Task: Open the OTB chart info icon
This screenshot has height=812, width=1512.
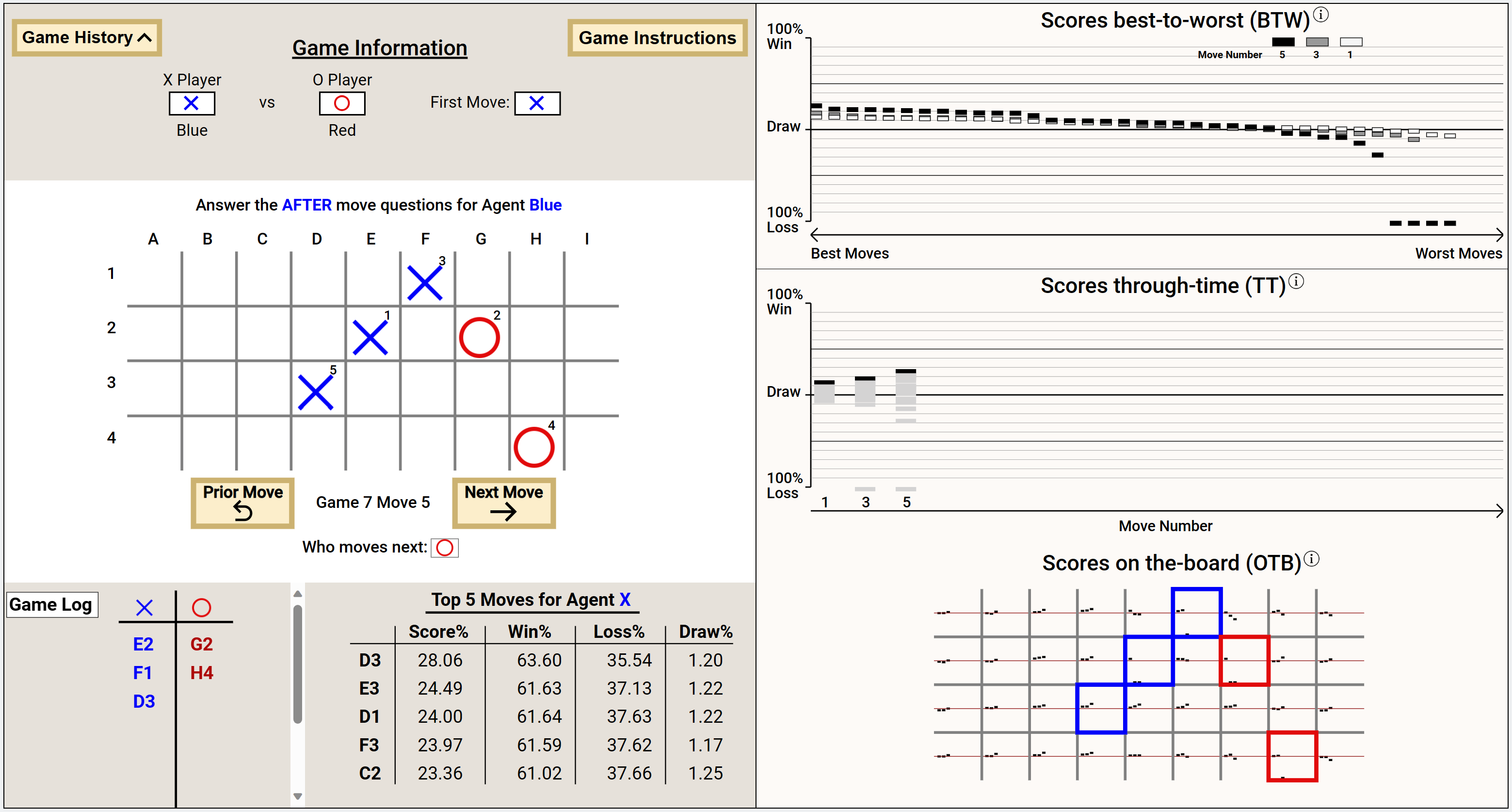Action: pos(1311,560)
